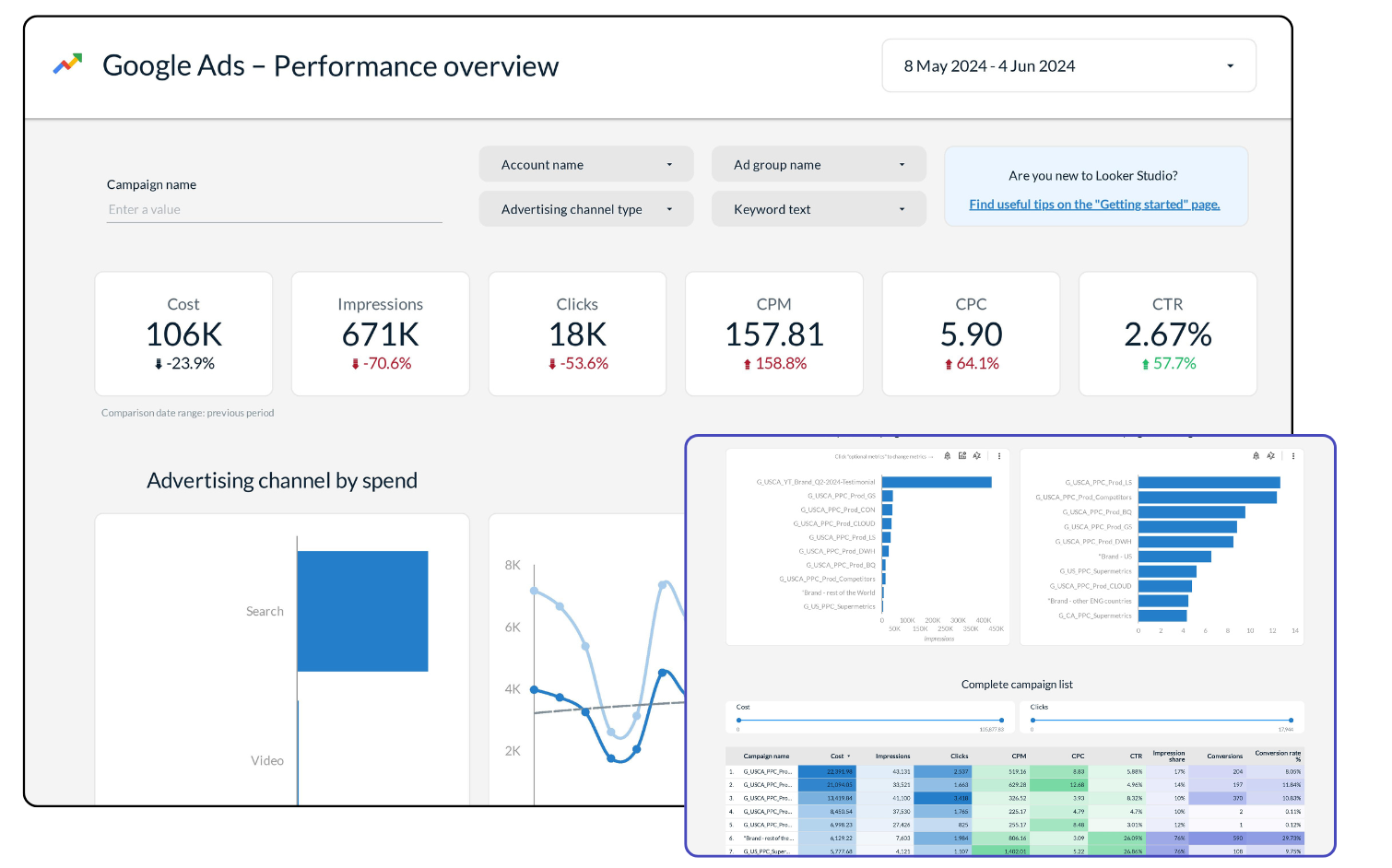Open three-dot menu on right bar chart
1392x868 pixels.
(x=1293, y=456)
